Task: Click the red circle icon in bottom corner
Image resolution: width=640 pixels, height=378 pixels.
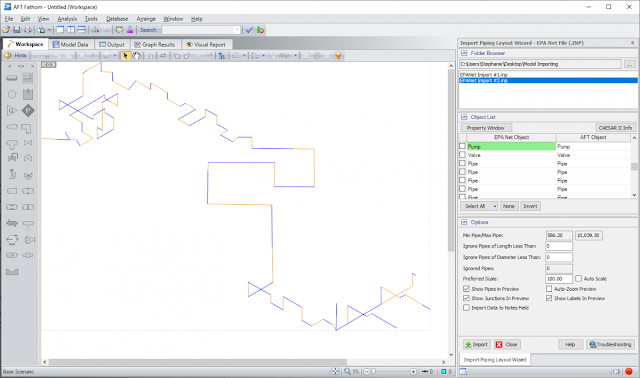Action: (x=629, y=371)
